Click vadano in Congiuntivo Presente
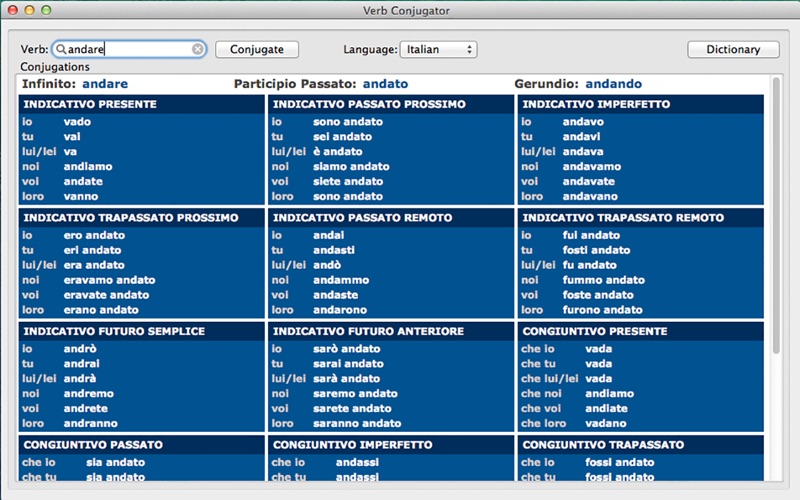 (606, 423)
